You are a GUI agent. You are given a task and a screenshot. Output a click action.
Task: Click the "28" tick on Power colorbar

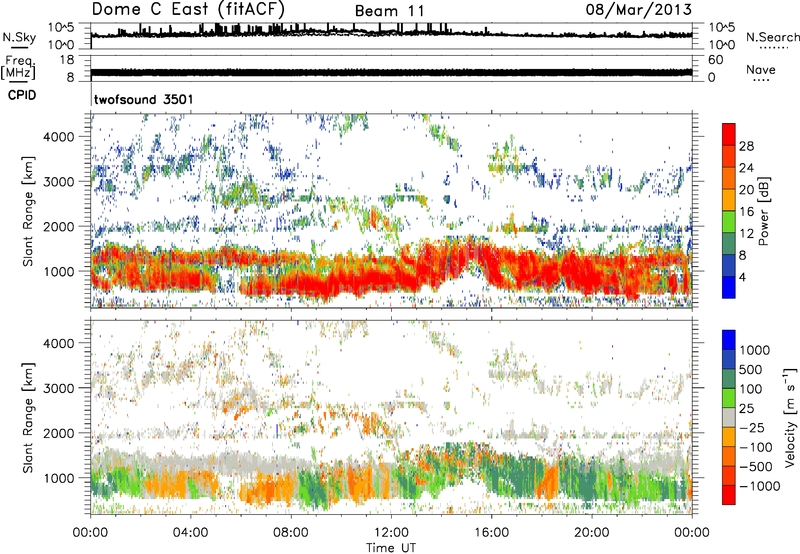click(x=746, y=146)
